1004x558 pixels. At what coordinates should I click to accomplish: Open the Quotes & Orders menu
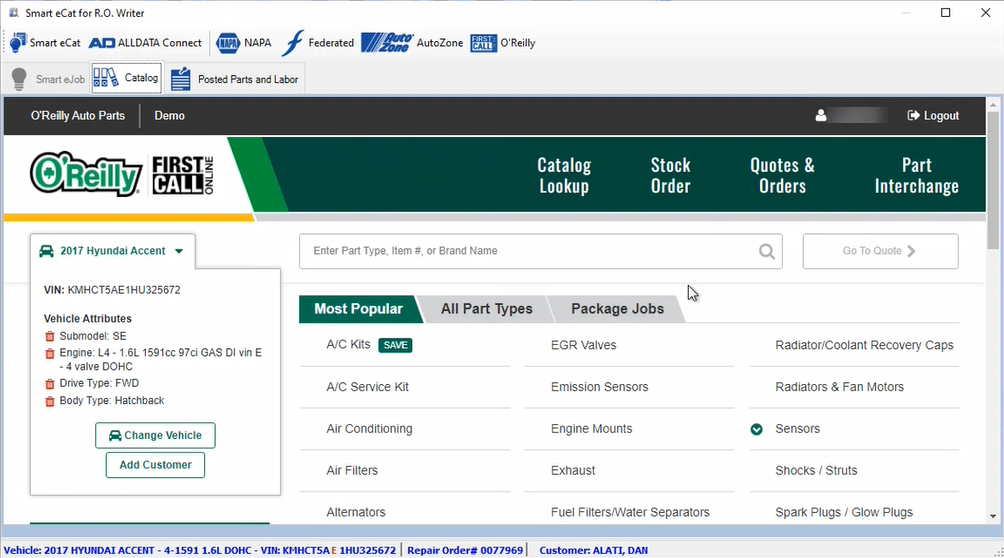click(782, 175)
